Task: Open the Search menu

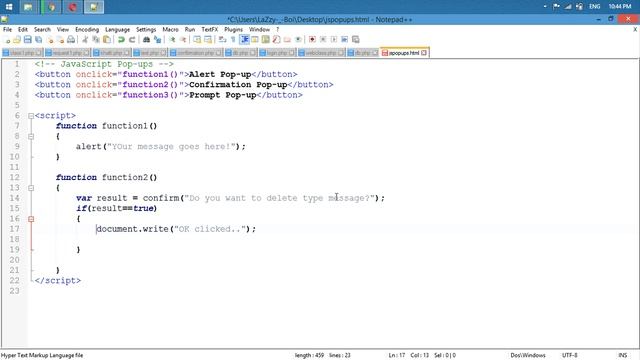Action: click(42, 29)
